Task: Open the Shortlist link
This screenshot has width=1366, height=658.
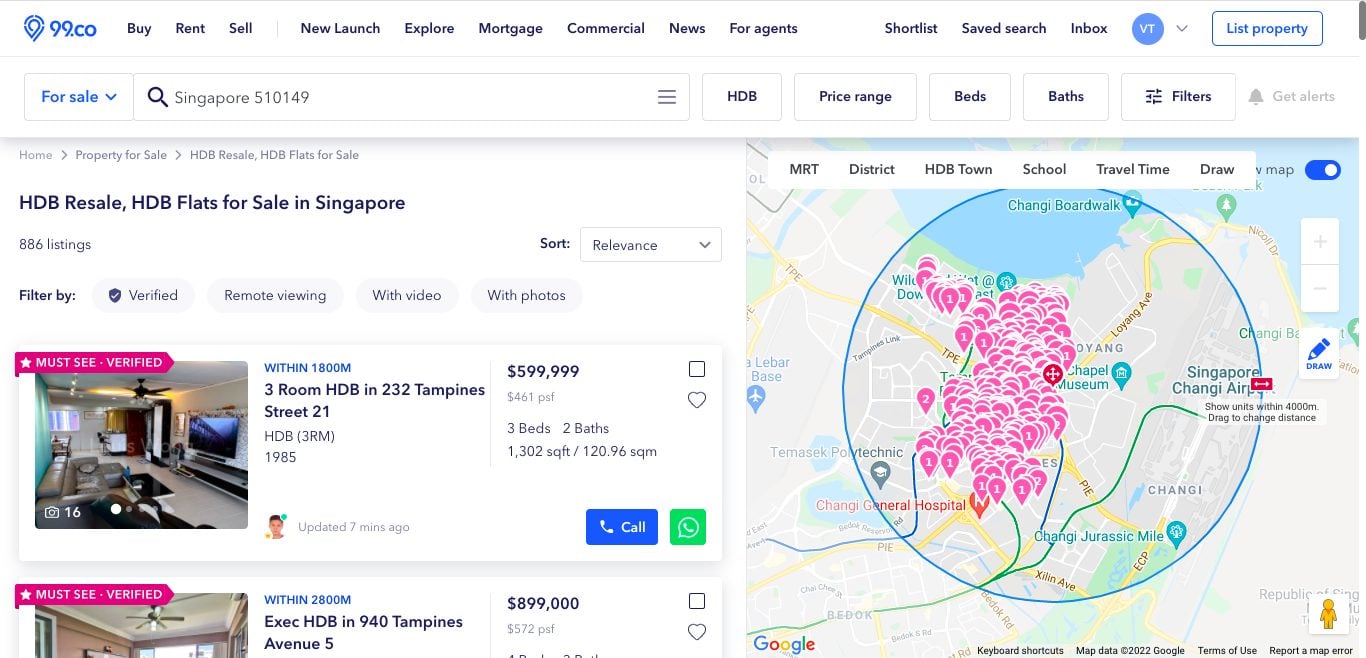Action: pos(911,28)
